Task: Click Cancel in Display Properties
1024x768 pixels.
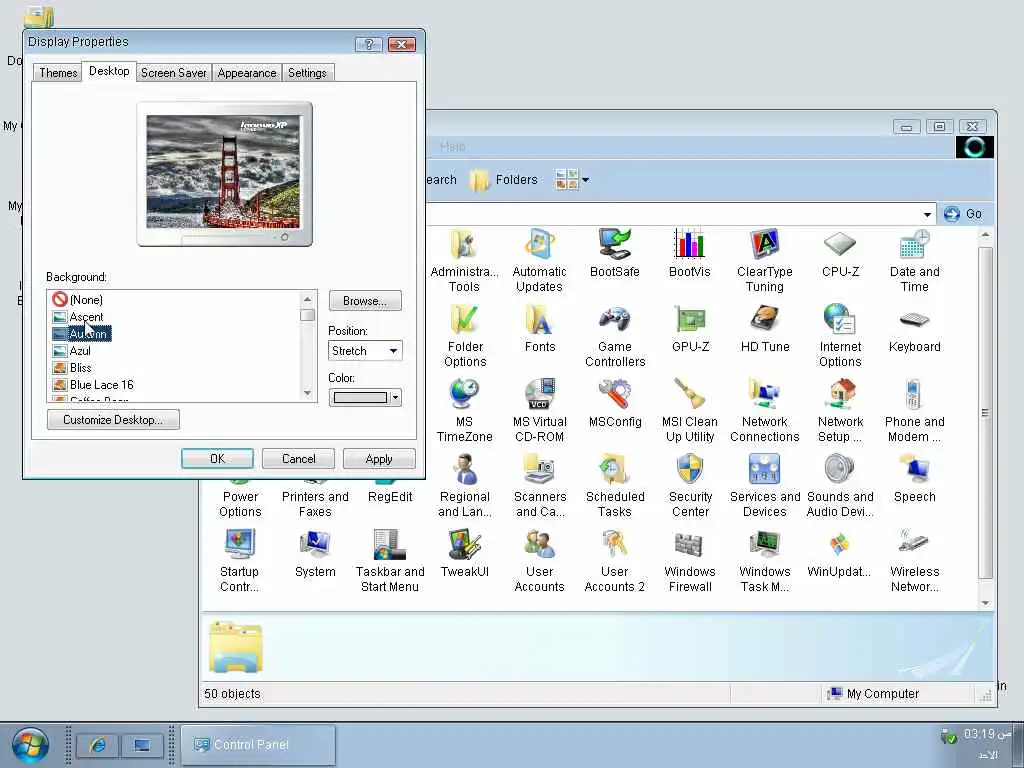Action: coord(298,458)
